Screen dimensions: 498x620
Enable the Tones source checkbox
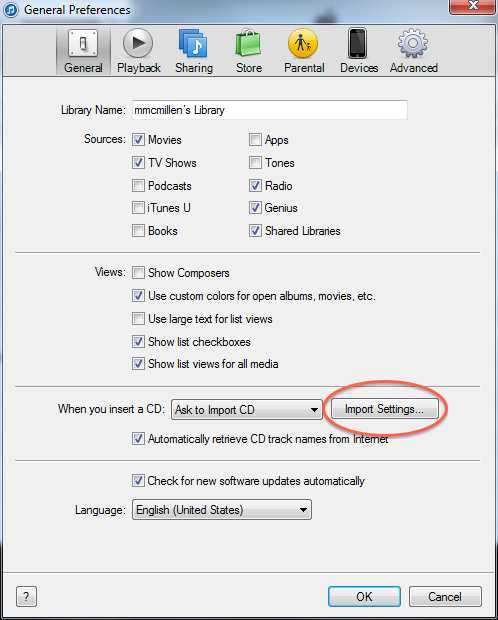[255, 163]
